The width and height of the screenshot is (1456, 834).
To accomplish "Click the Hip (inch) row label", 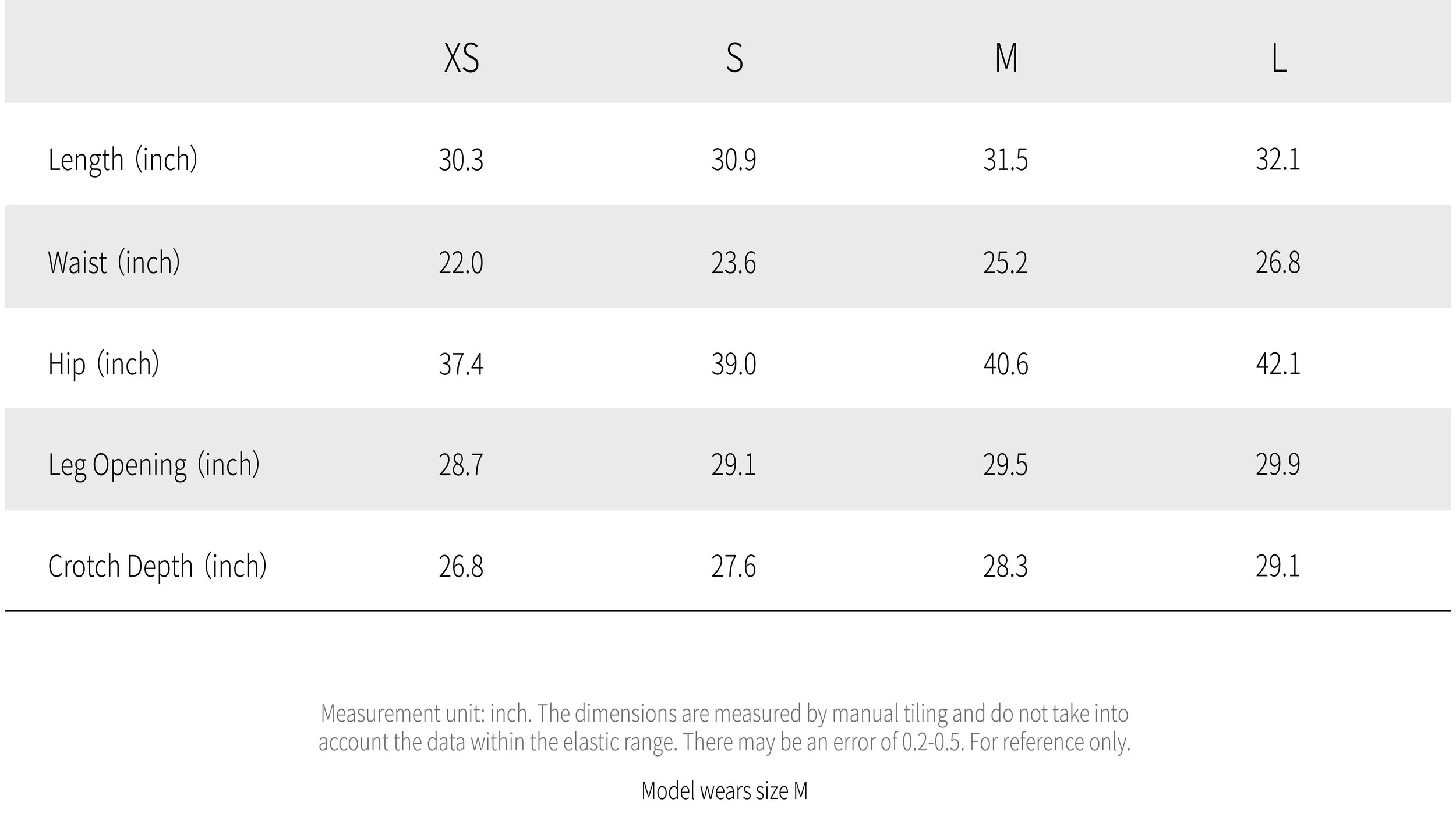I will [104, 364].
